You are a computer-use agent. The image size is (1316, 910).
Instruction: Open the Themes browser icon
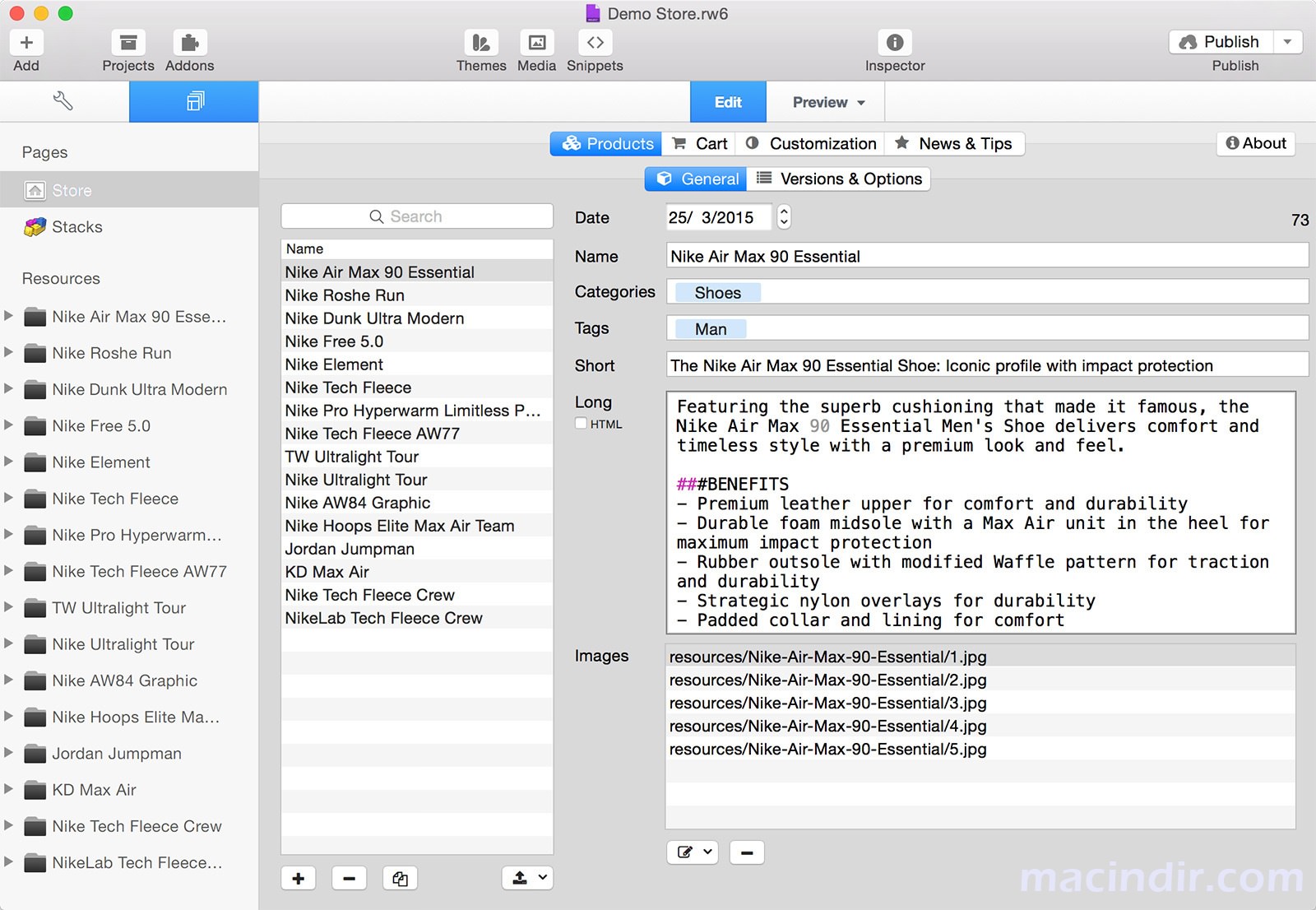481,42
